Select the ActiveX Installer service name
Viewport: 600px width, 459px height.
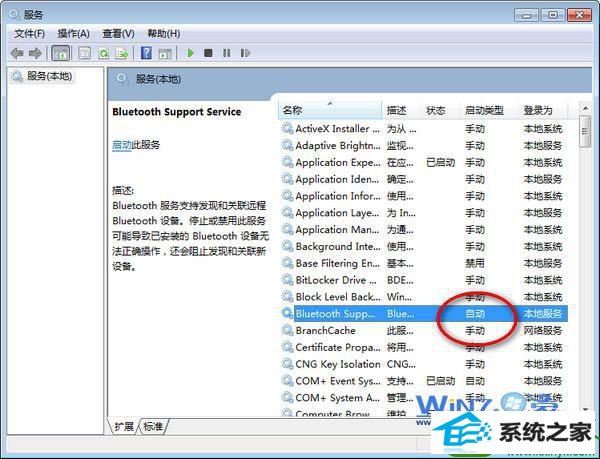(x=338, y=129)
